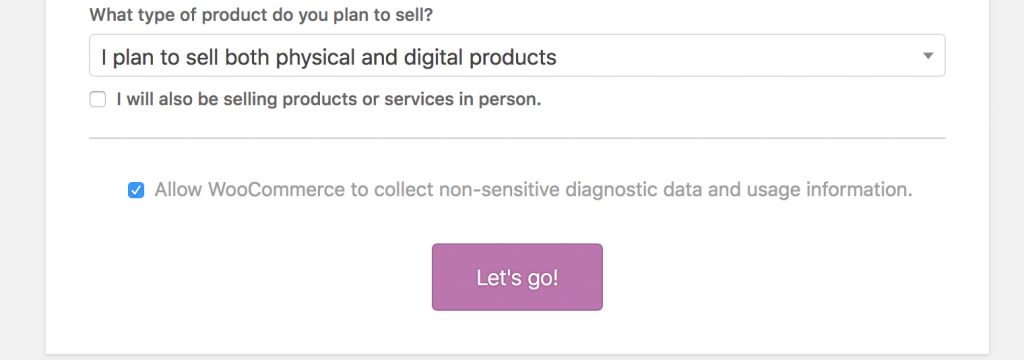This screenshot has height=360, width=1024.
Task: Click the blue checkmark icon
Action: pos(136,190)
